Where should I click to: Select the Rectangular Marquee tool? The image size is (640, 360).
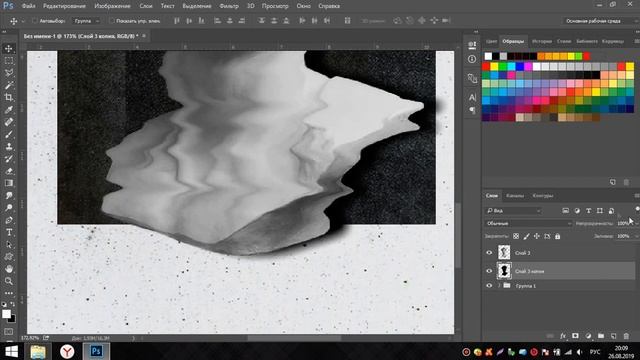pos(9,61)
